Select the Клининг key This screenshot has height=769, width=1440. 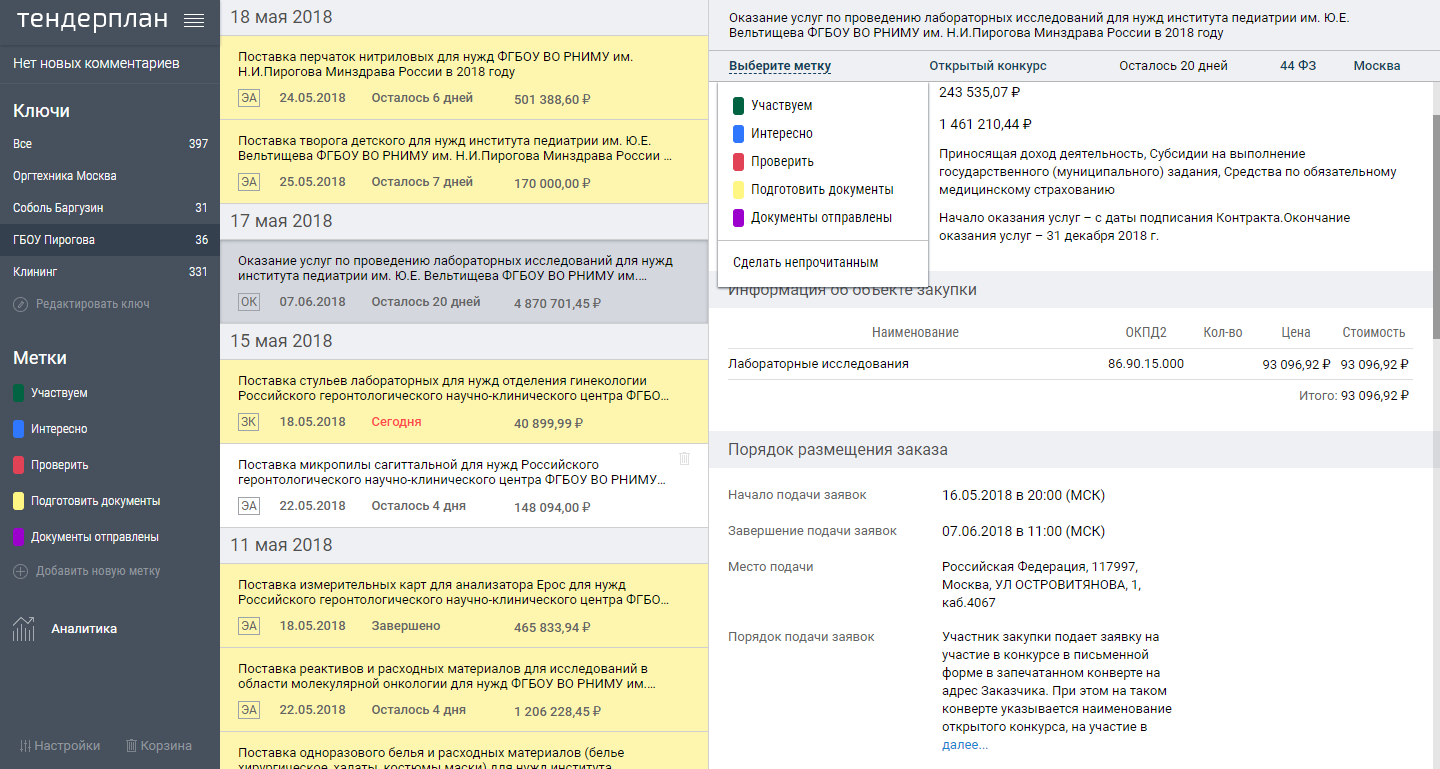(x=110, y=272)
